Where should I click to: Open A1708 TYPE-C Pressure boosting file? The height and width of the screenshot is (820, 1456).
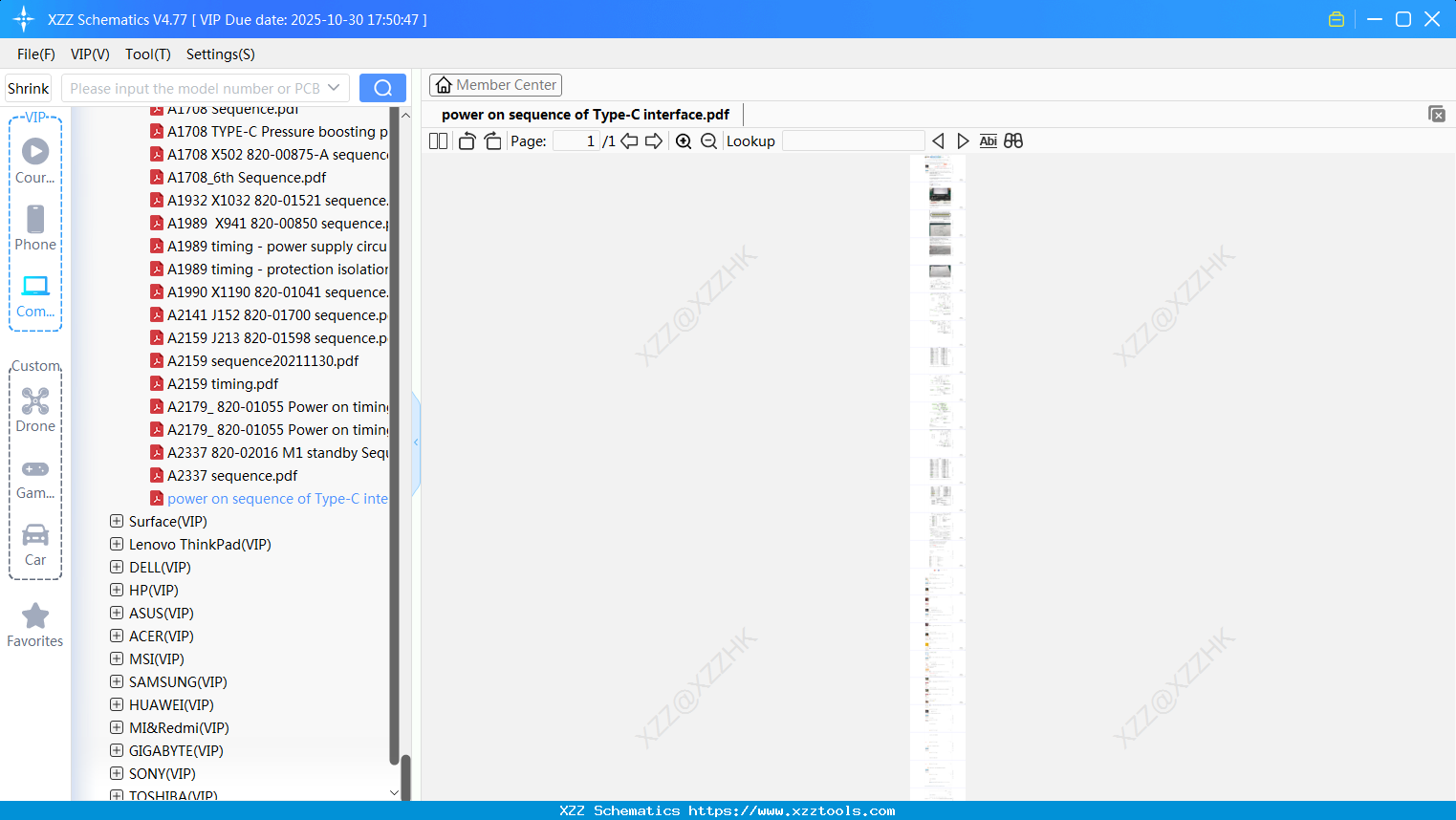point(270,131)
